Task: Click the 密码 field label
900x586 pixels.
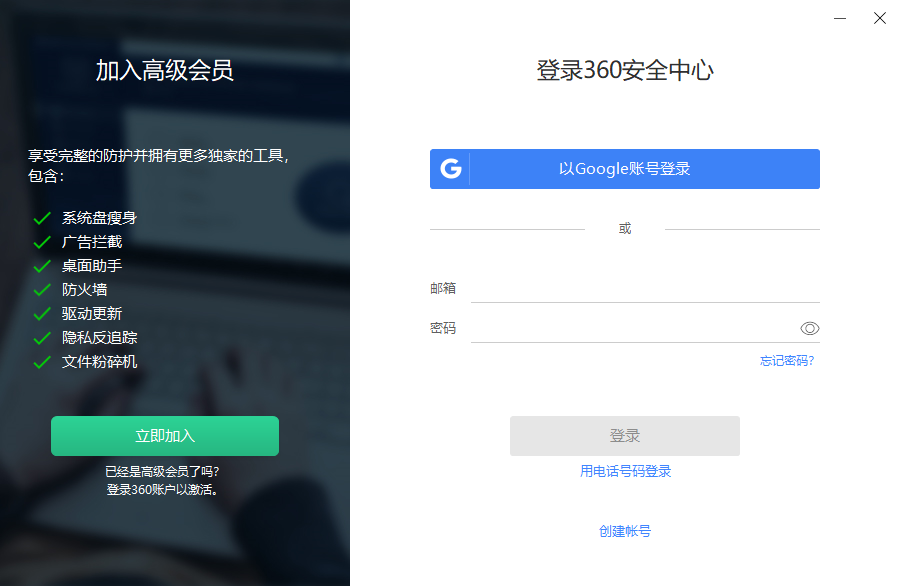Action: [x=443, y=328]
